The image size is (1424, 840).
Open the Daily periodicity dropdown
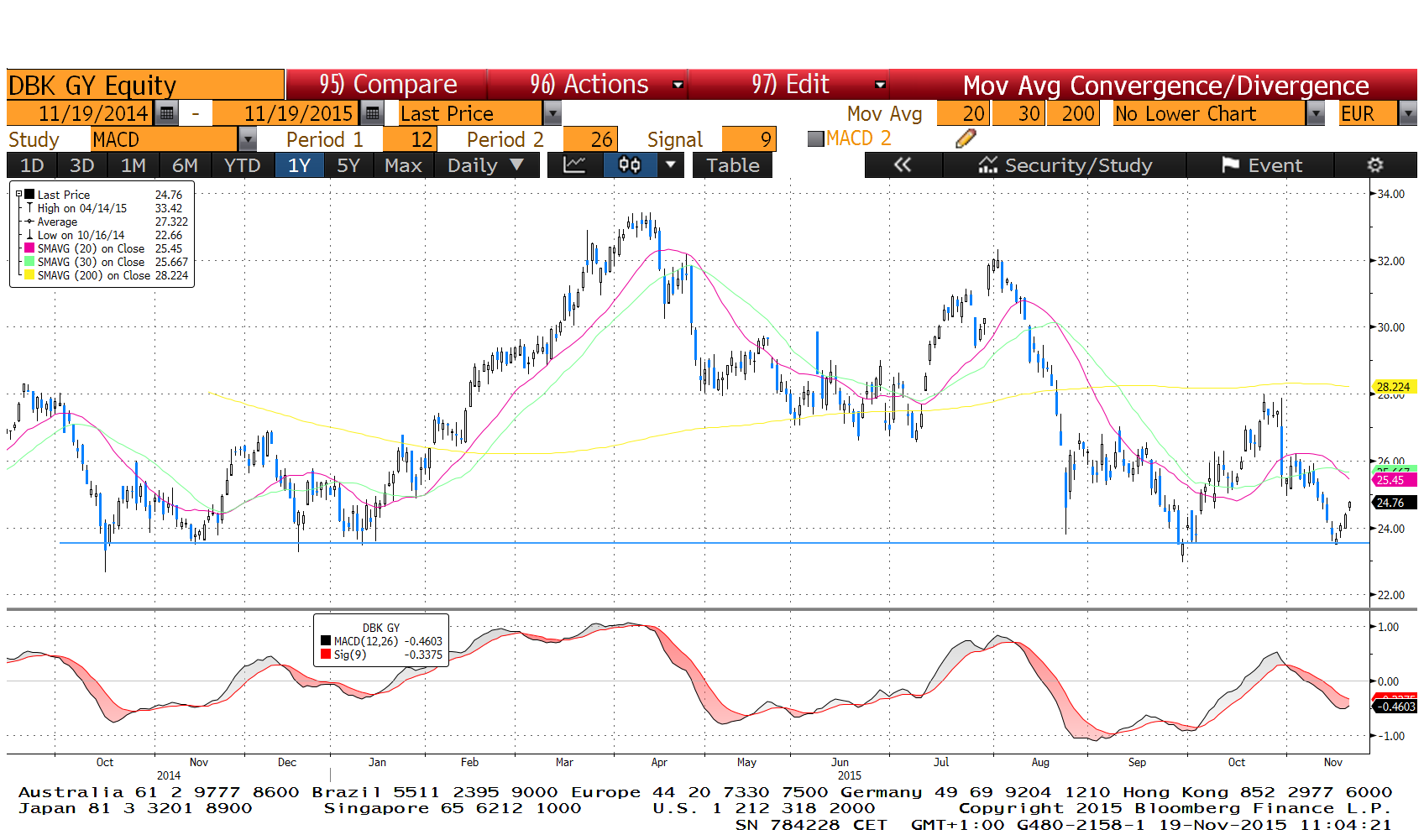[x=485, y=165]
